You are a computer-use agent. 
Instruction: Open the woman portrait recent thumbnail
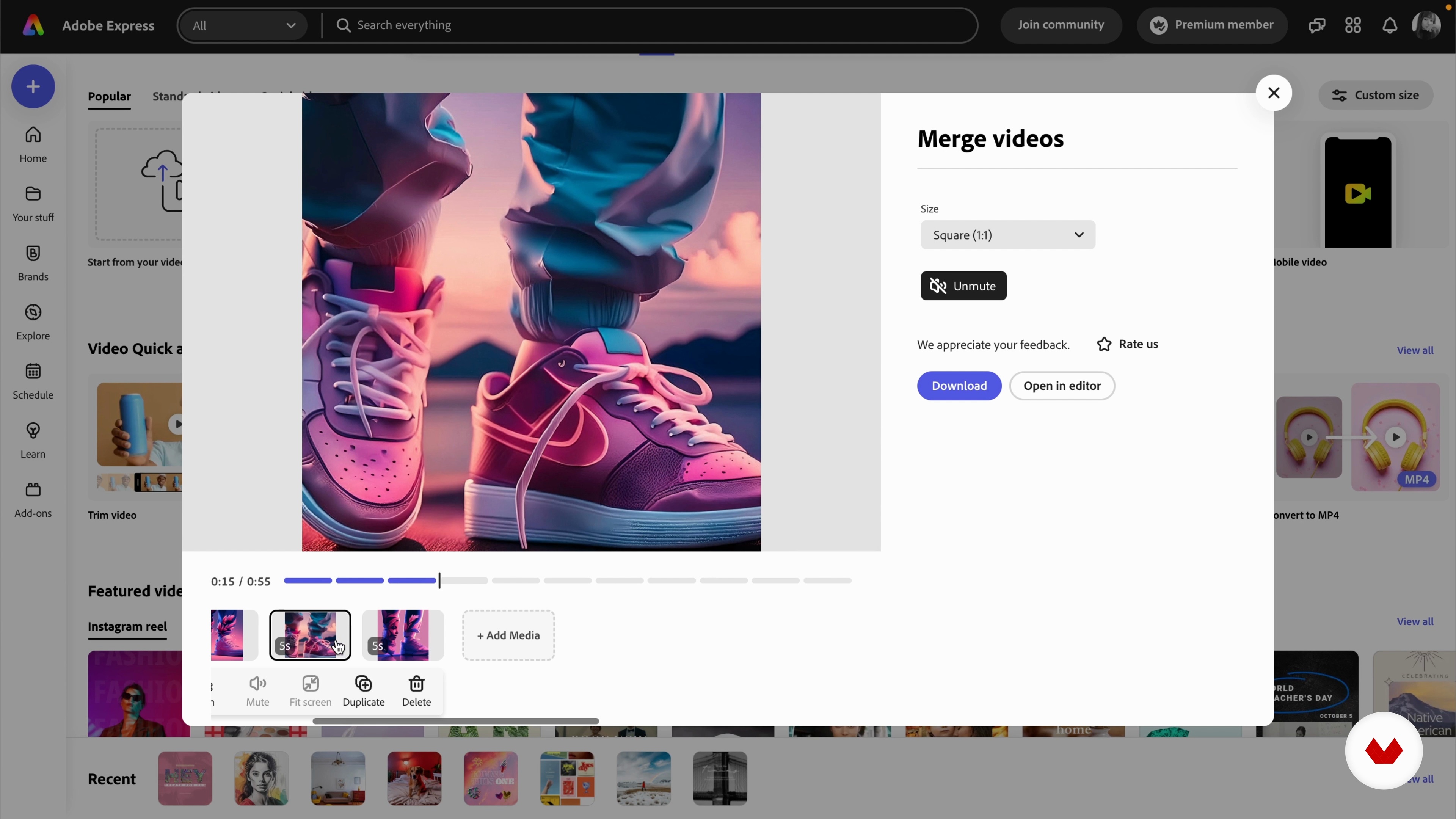click(x=261, y=778)
